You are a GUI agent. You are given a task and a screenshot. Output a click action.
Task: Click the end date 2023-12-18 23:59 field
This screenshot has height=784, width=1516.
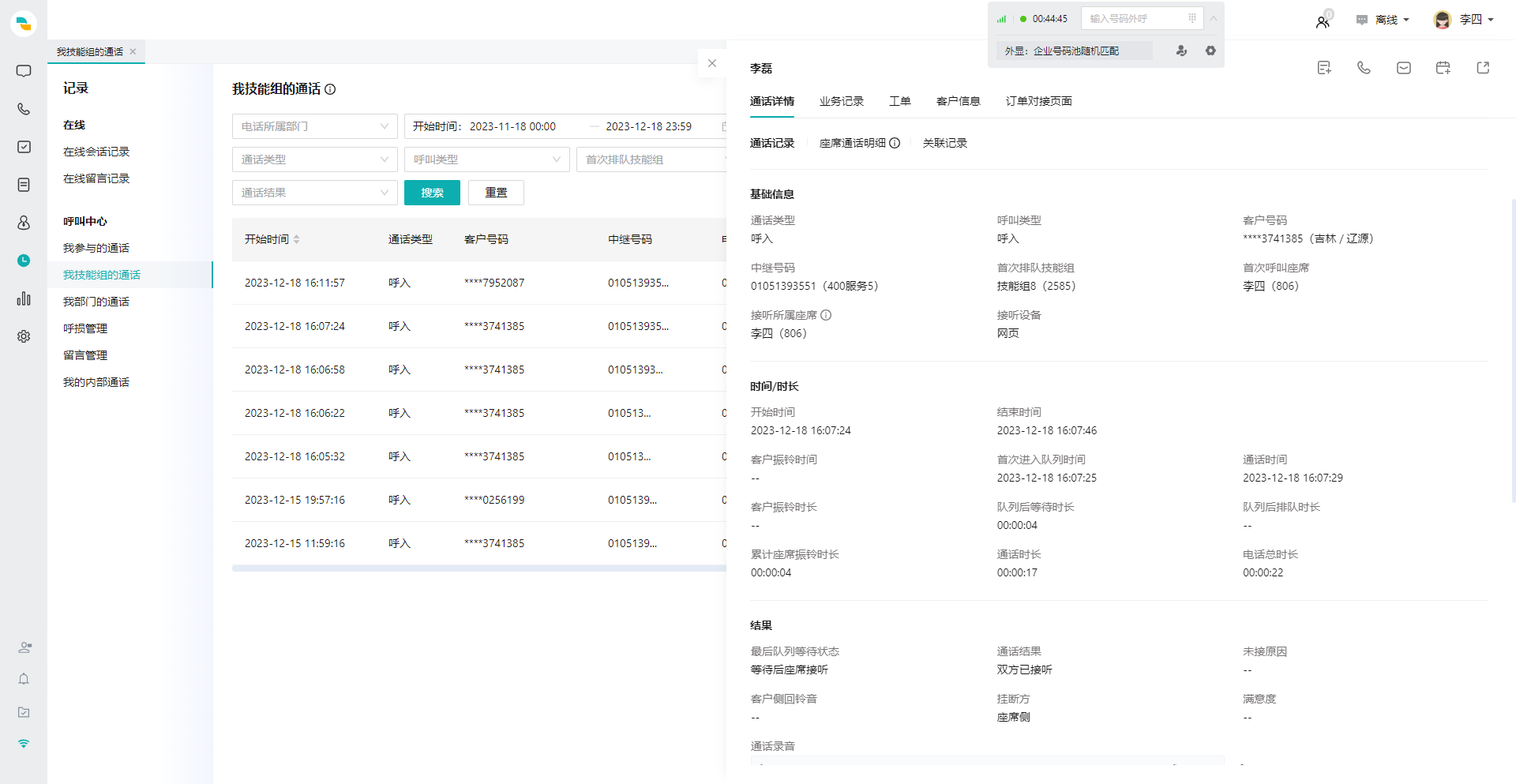point(648,126)
